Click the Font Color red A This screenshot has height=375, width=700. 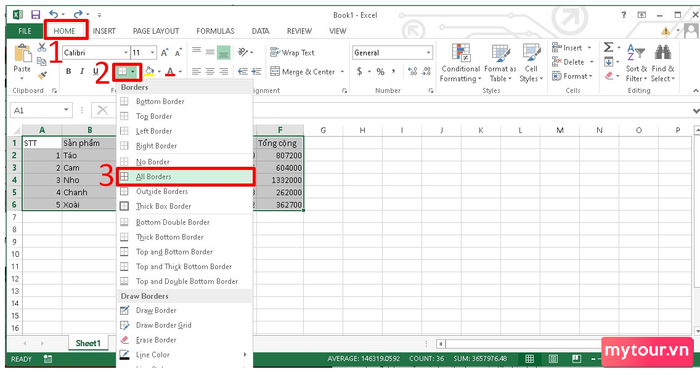click(170, 71)
